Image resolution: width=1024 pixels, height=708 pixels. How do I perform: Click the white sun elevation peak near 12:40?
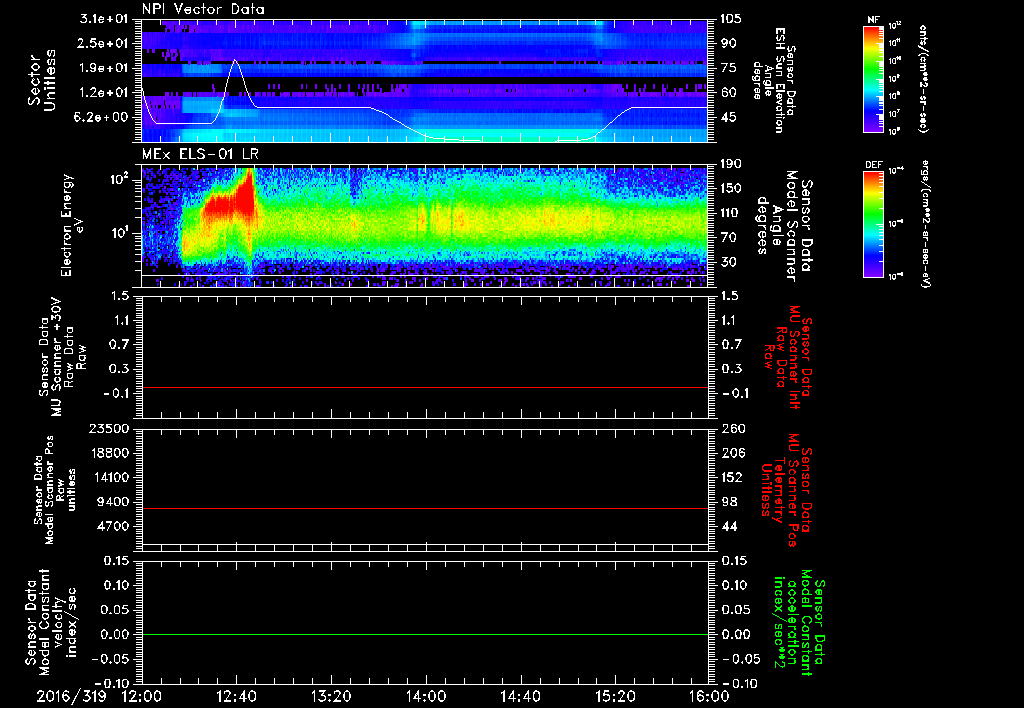[236, 61]
